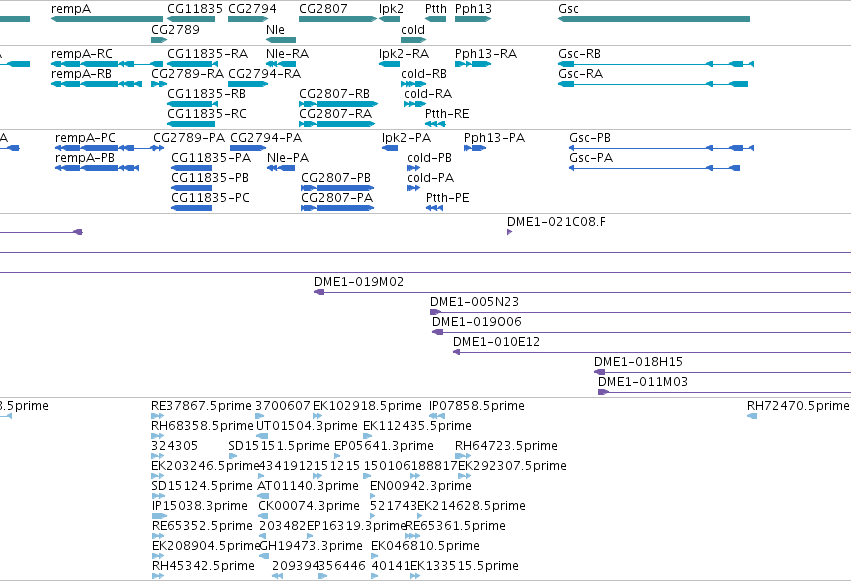Click the Nle-PA protein feature
This screenshot has width=851, height=581.
[281, 168]
